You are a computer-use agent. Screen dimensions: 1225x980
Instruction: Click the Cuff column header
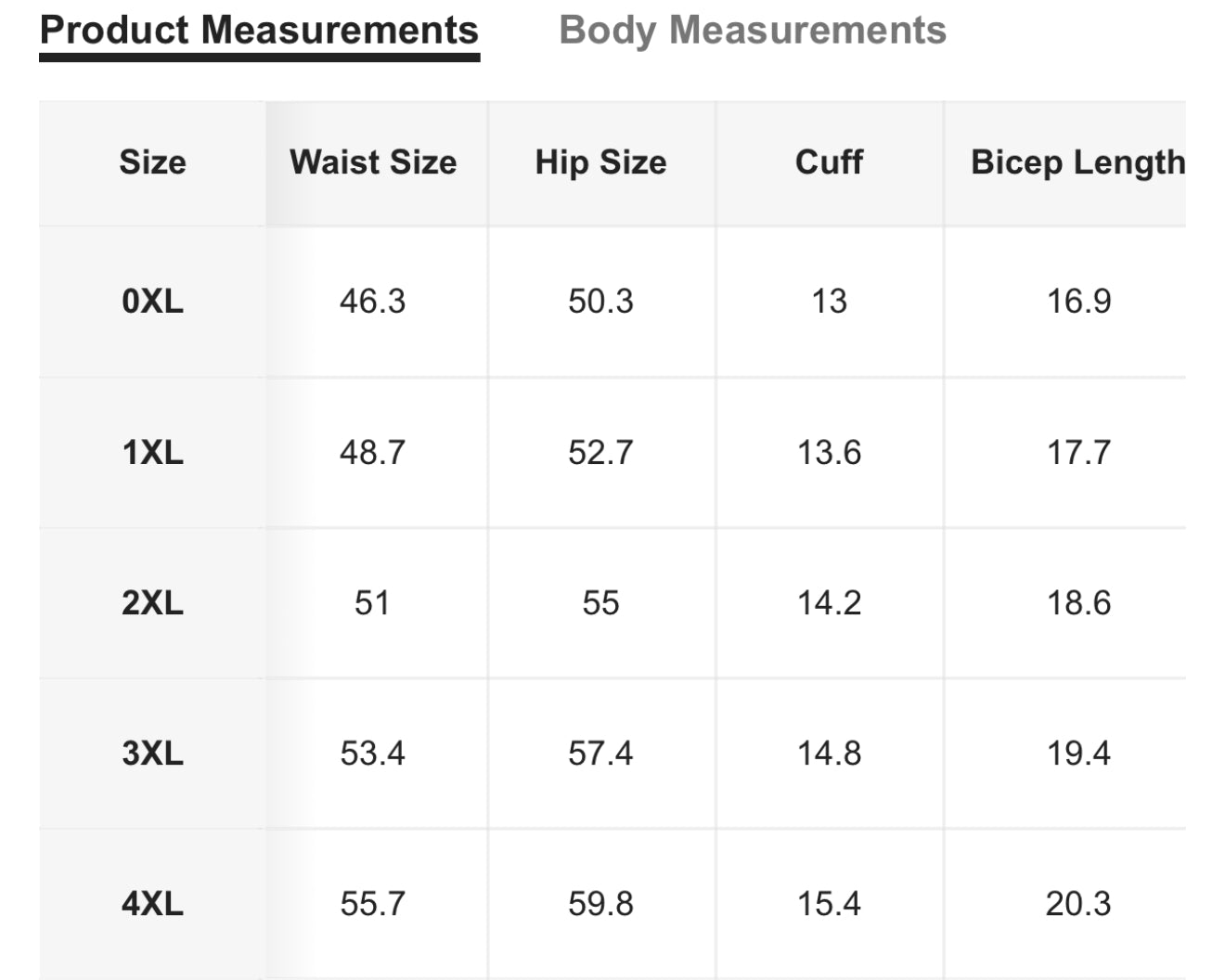[x=829, y=162]
